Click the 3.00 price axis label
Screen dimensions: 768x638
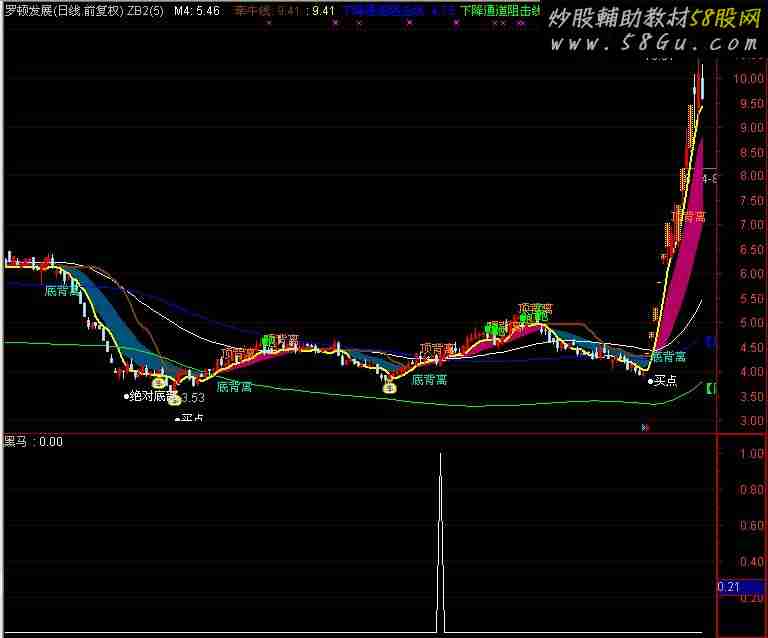[751, 421]
